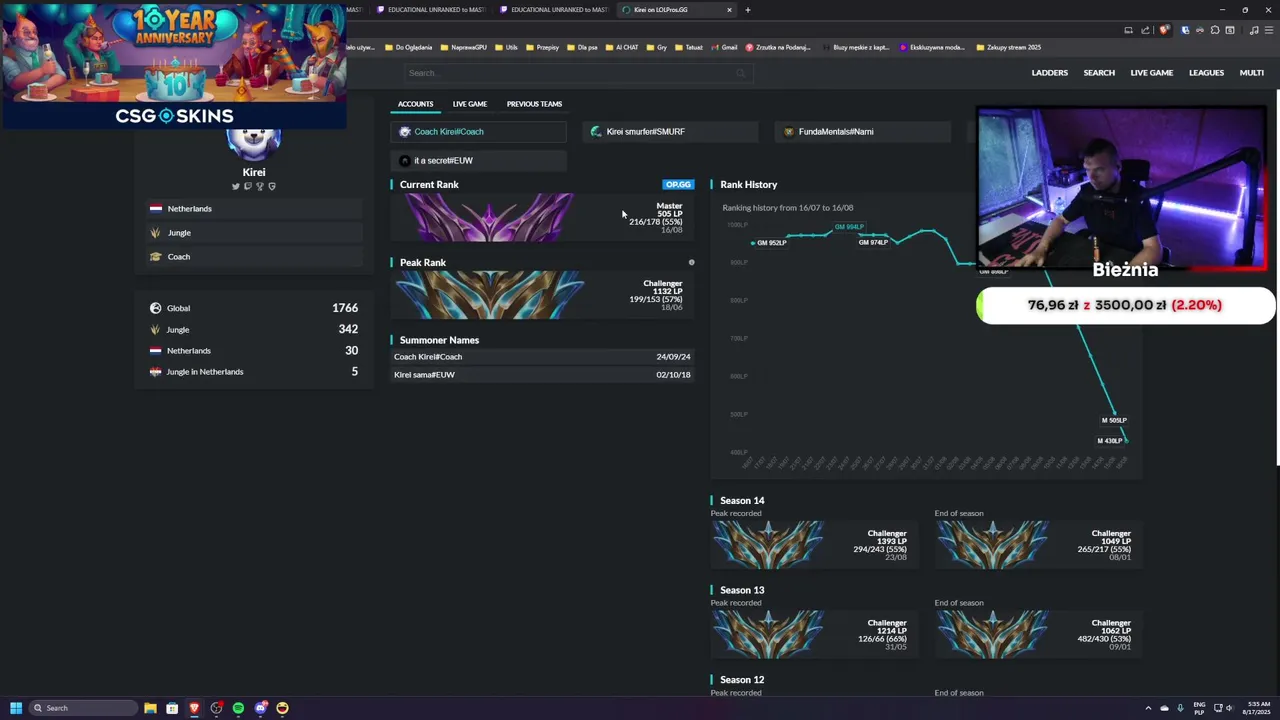Viewport: 1280px width, 720px height.
Task: Switch to the PREVIOUS TEAMS tab
Action: (x=534, y=104)
